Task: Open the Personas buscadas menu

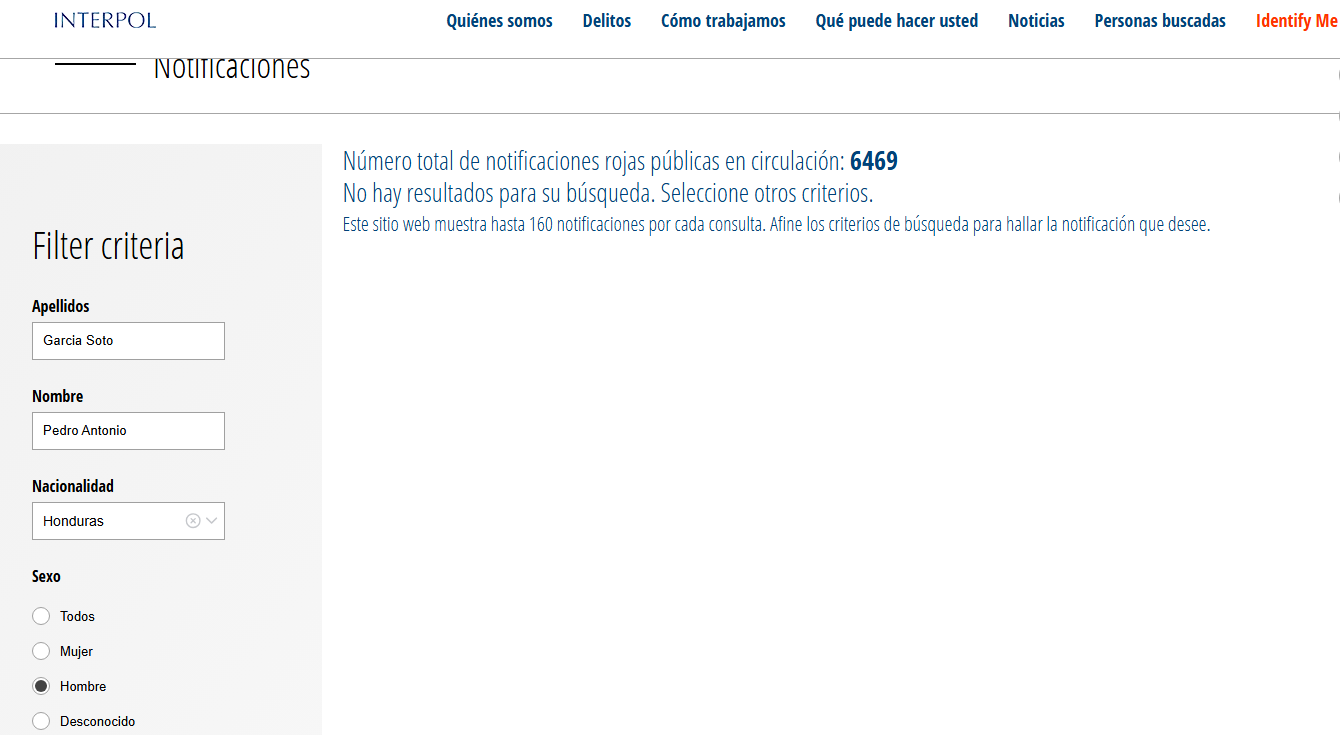Action: pyautogui.click(x=1160, y=21)
